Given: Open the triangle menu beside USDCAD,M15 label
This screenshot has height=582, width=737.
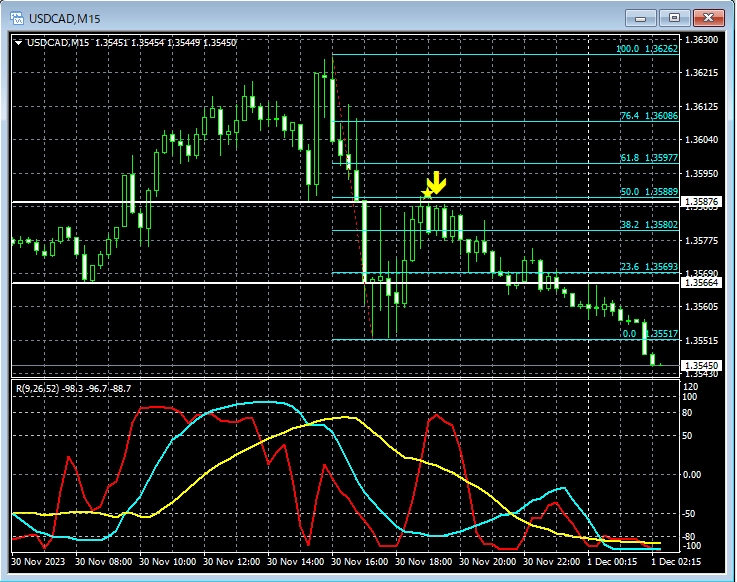Looking at the screenshot, I should (x=18, y=42).
